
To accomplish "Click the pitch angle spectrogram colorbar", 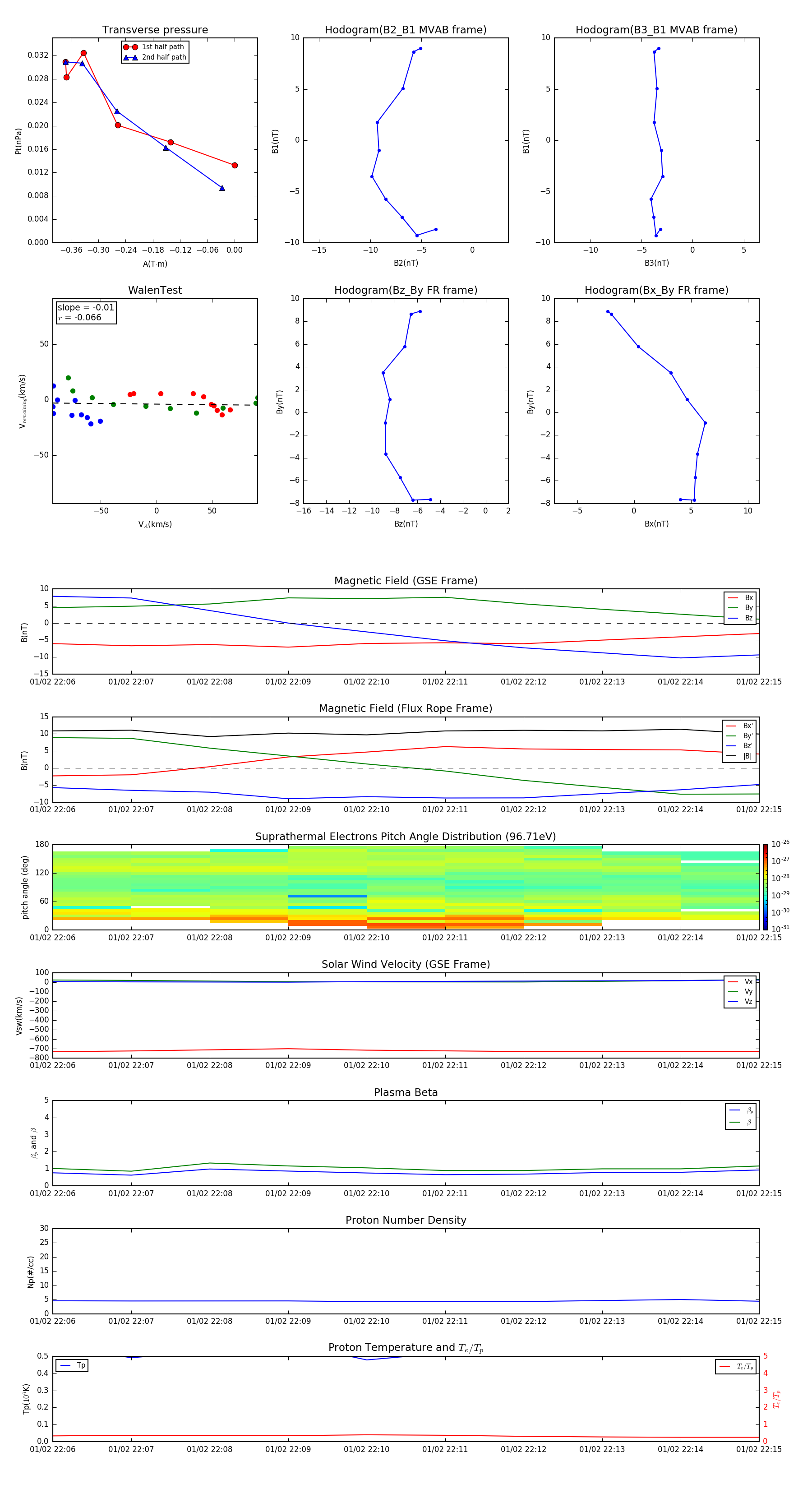I will 765,887.
